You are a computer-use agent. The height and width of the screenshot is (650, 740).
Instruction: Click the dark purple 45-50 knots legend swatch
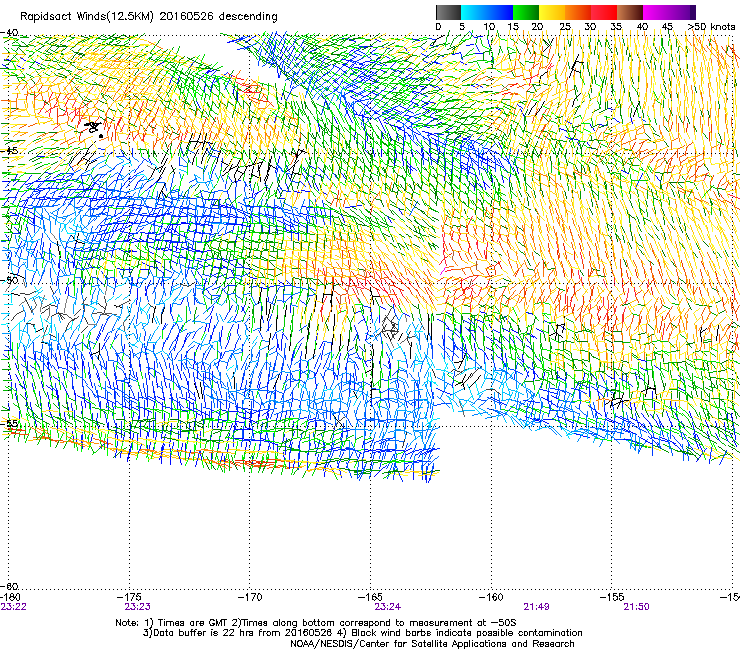[x=682, y=12]
